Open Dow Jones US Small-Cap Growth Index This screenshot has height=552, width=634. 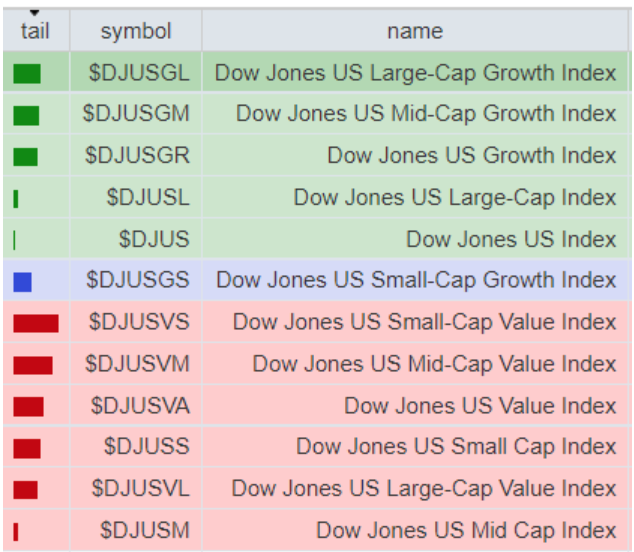pyautogui.click(x=416, y=281)
